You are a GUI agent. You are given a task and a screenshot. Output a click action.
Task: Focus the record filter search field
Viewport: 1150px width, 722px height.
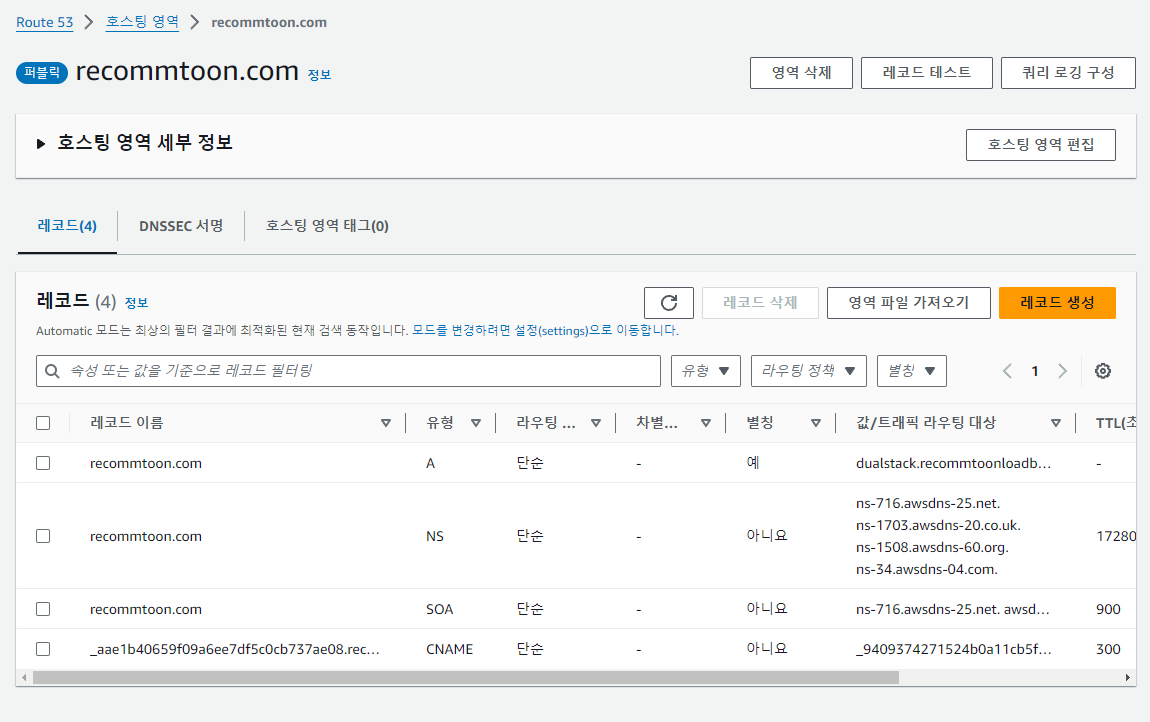(x=348, y=371)
